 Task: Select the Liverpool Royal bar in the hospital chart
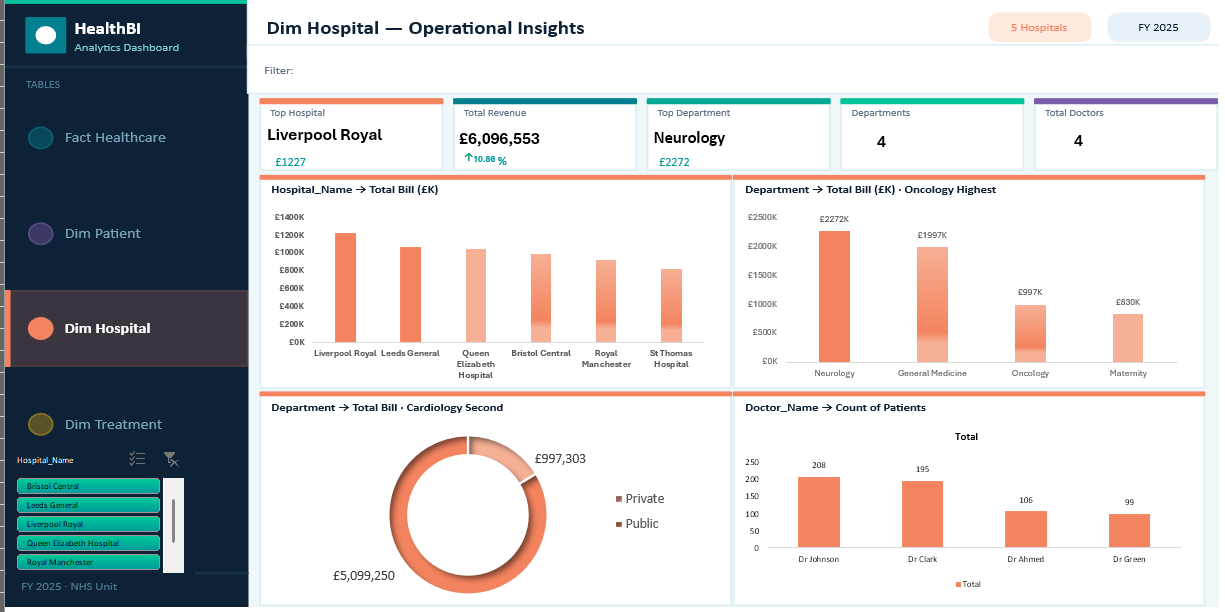pyautogui.click(x=345, y=288)
